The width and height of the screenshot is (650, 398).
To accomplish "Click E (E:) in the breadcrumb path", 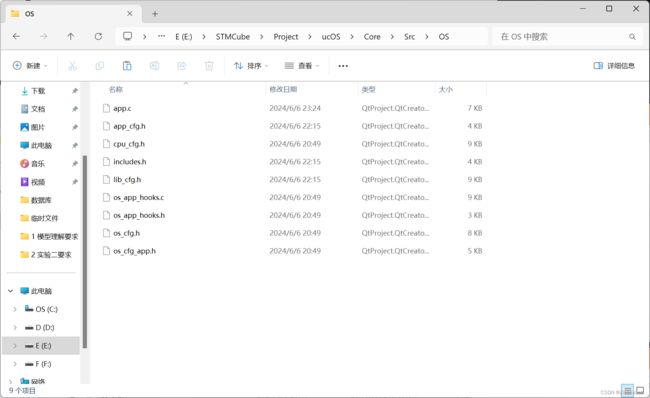I will (184, 36).
